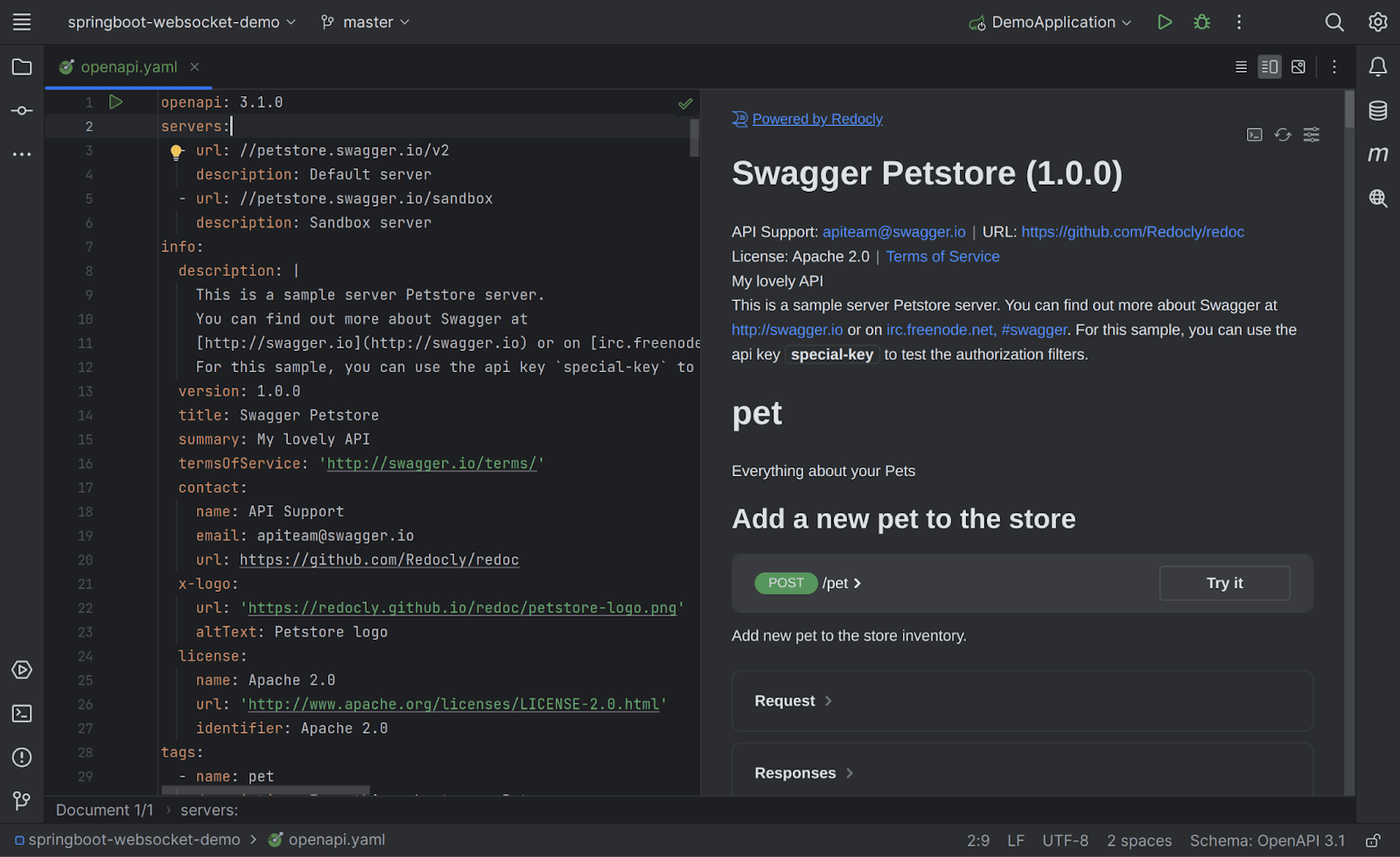Open the Terminal tool window
Screen dimensions: 1400x857
click(x=21, y=713)
